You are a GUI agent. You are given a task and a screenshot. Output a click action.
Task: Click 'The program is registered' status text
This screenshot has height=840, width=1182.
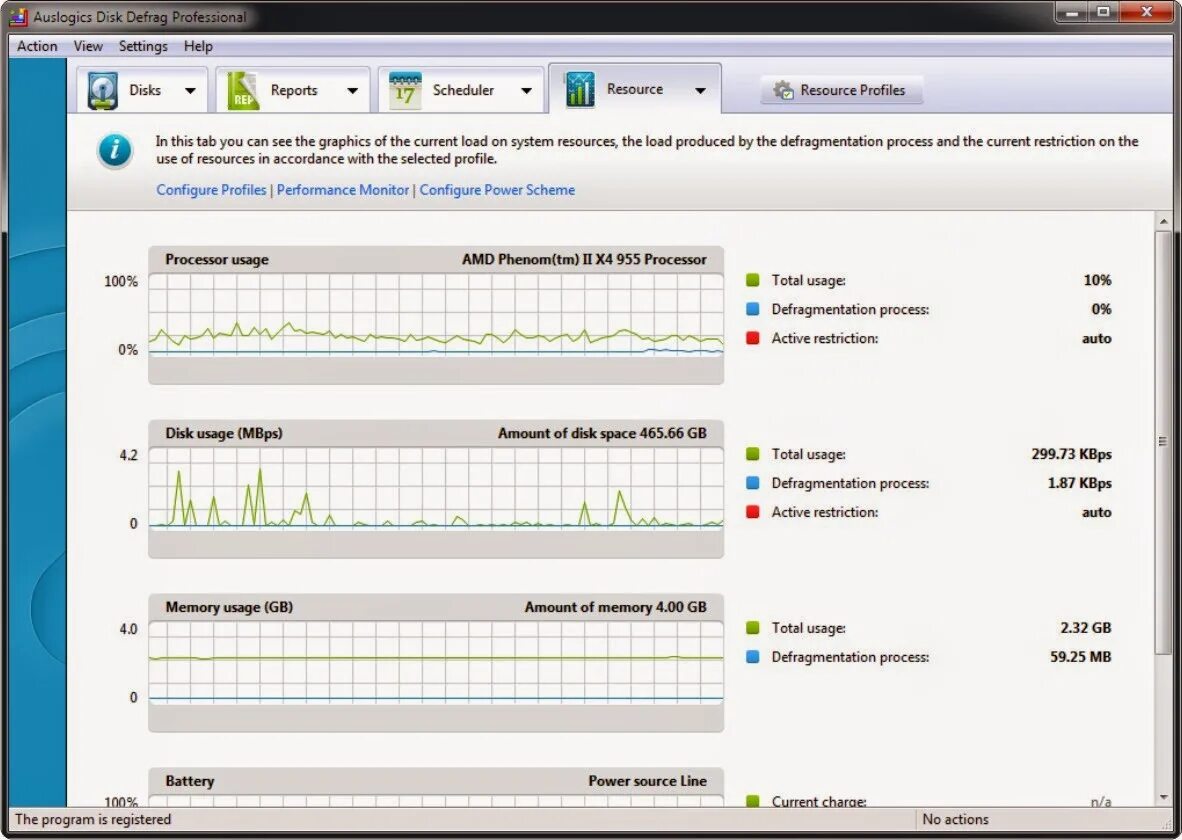point(93,819)
